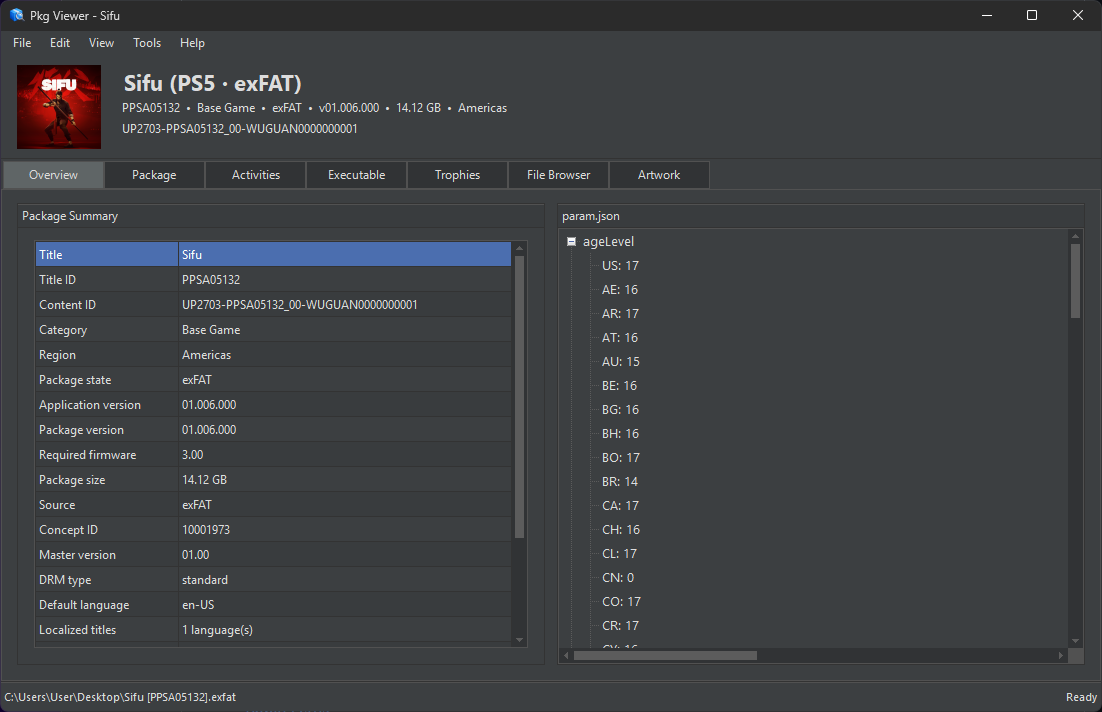The width and height of the screenshot is (1102, 712).
Task: Switch to the Executable tab
Action: click(356, 175)
